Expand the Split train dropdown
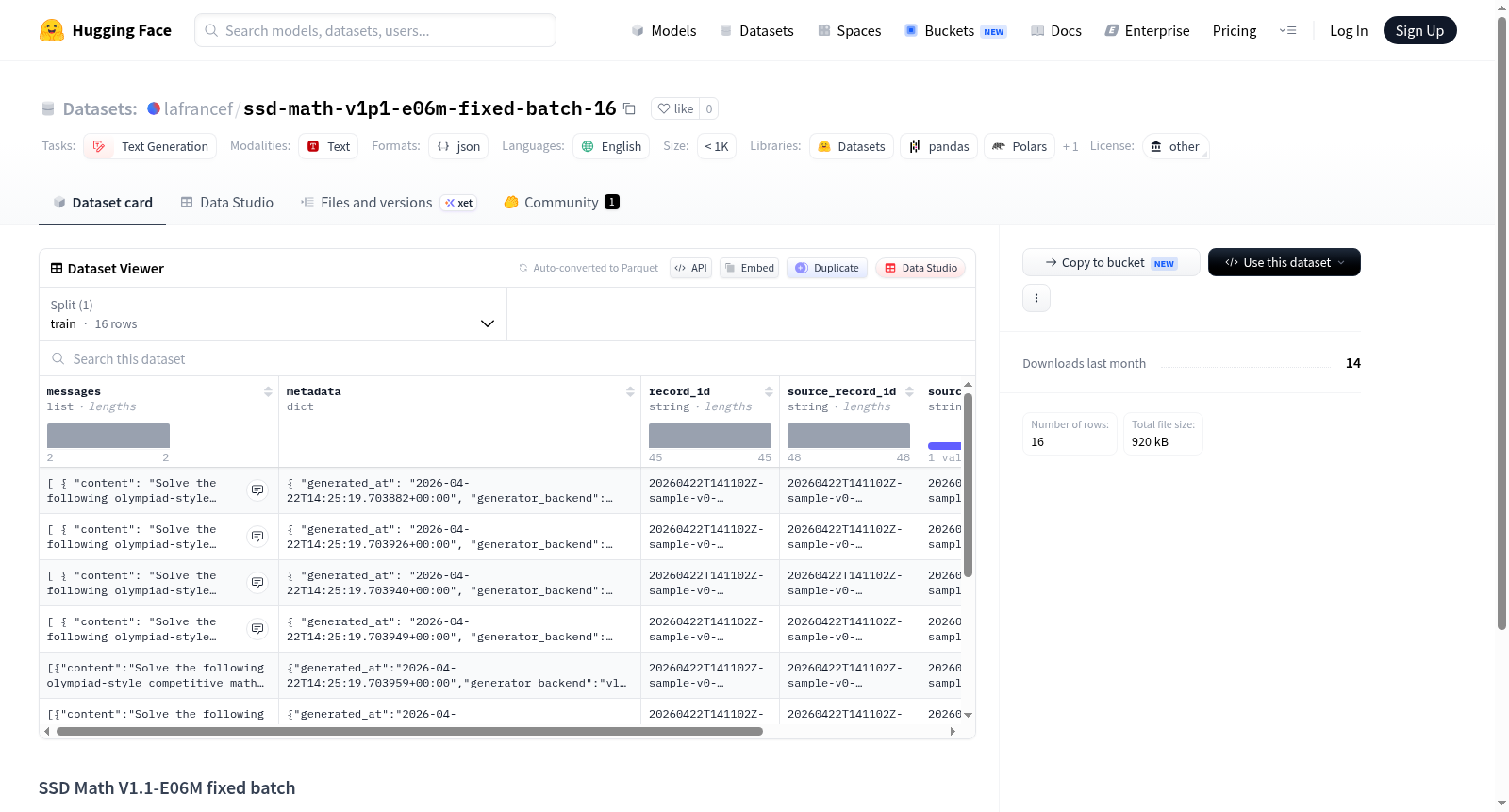Viewport: 1509px width, 812px height. click(273, 314)
